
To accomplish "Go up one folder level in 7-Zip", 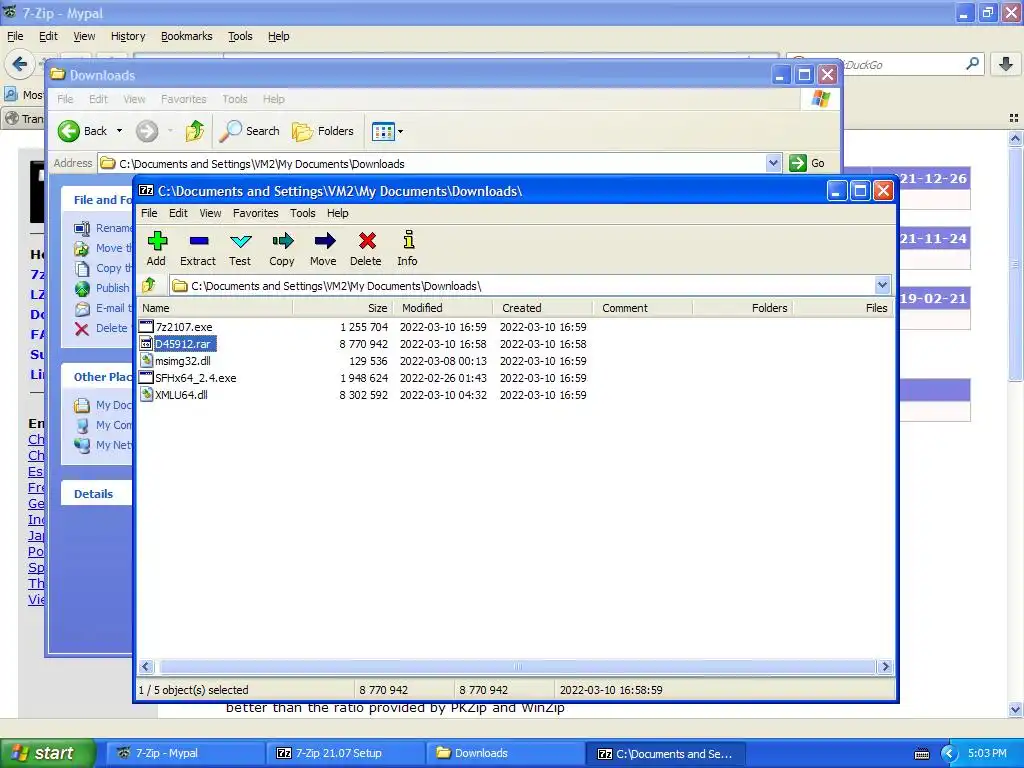I will [150, 285].
